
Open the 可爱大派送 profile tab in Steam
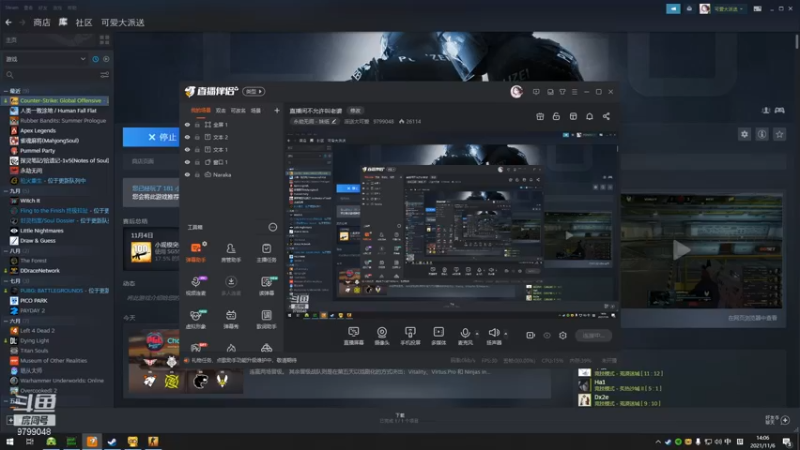(122, 22)
